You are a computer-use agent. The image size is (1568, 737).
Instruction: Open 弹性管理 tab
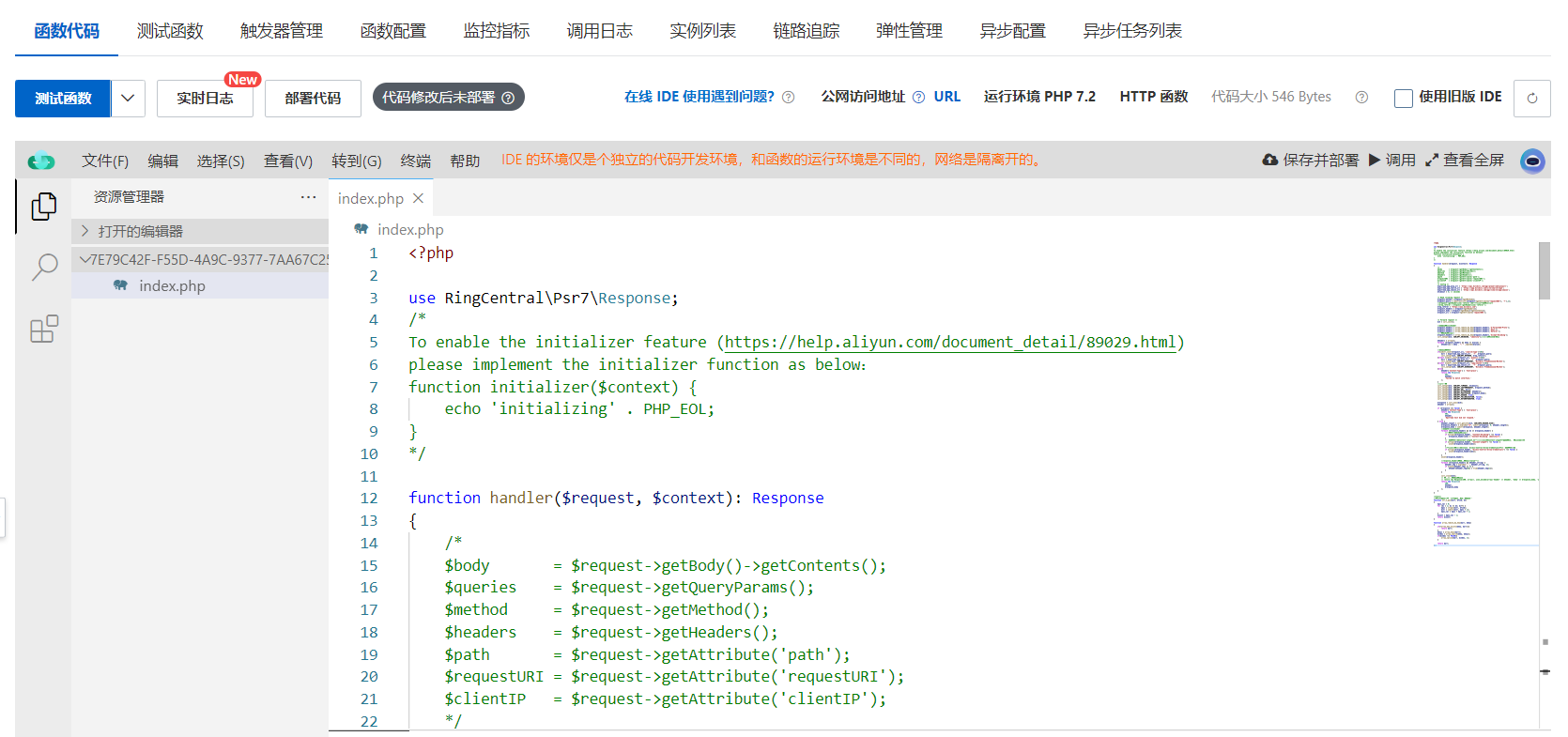tap(910, 31)
